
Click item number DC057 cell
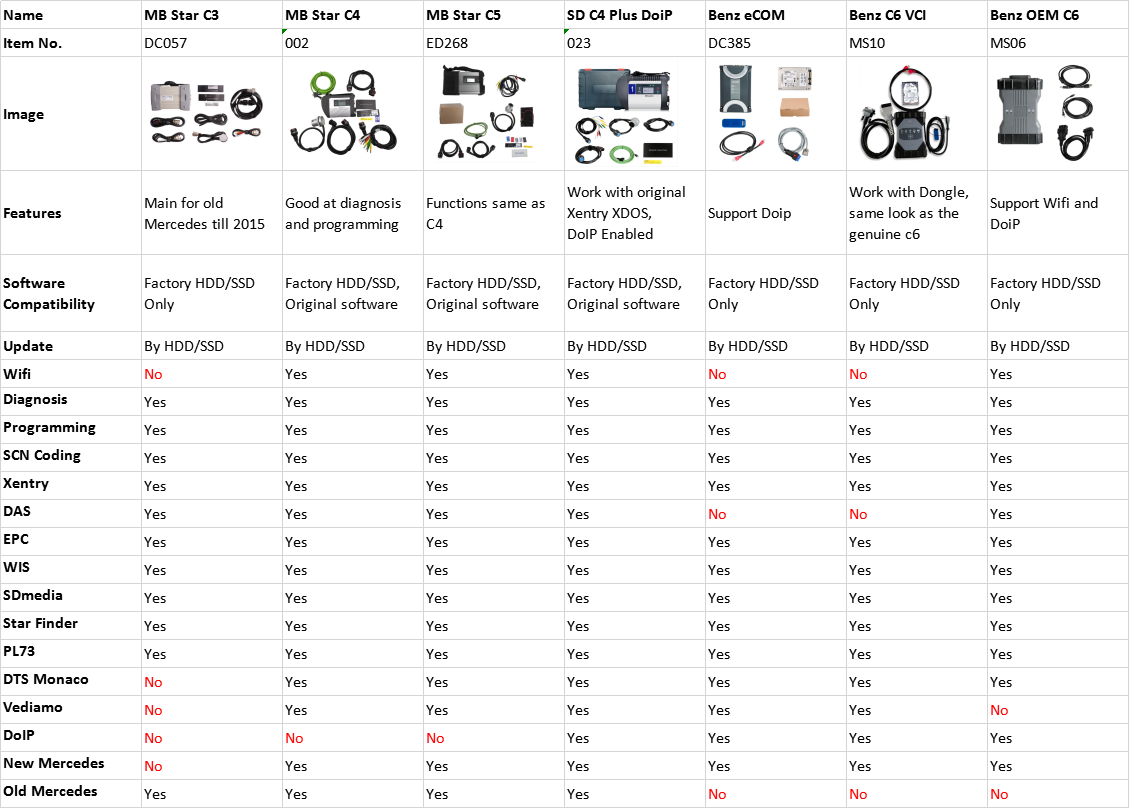click(166, 43)
